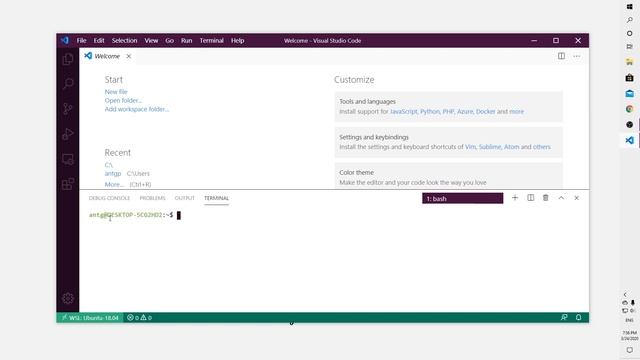Open the Mail app from taskbar

coord(629,93)
